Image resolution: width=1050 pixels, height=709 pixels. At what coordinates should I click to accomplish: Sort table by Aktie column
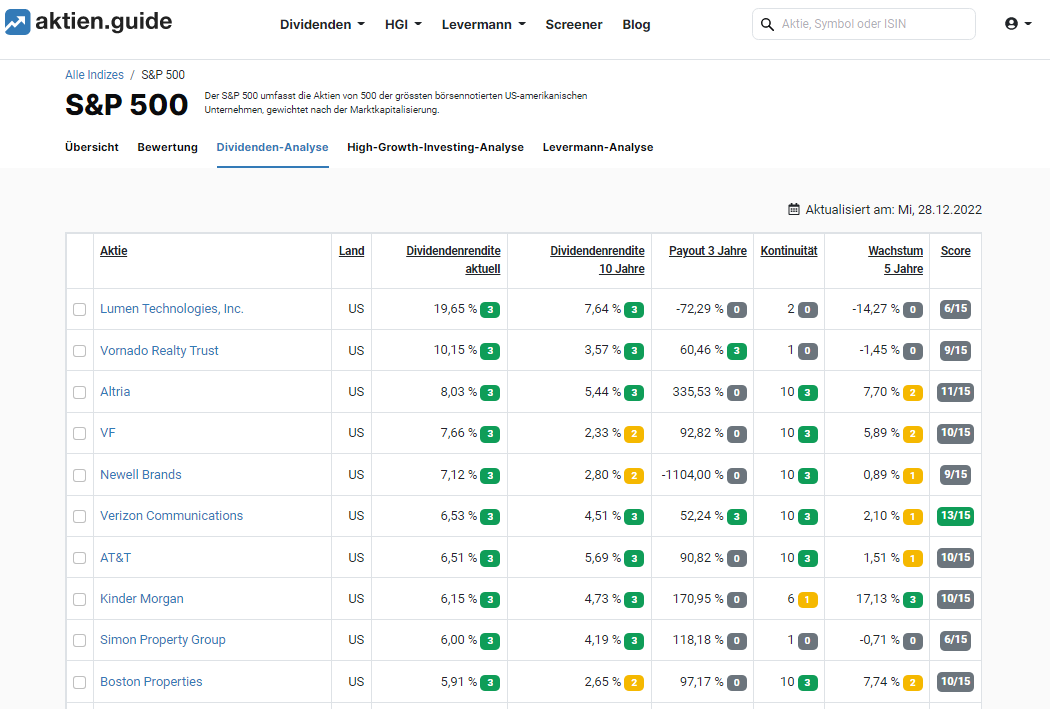[114, 251]
